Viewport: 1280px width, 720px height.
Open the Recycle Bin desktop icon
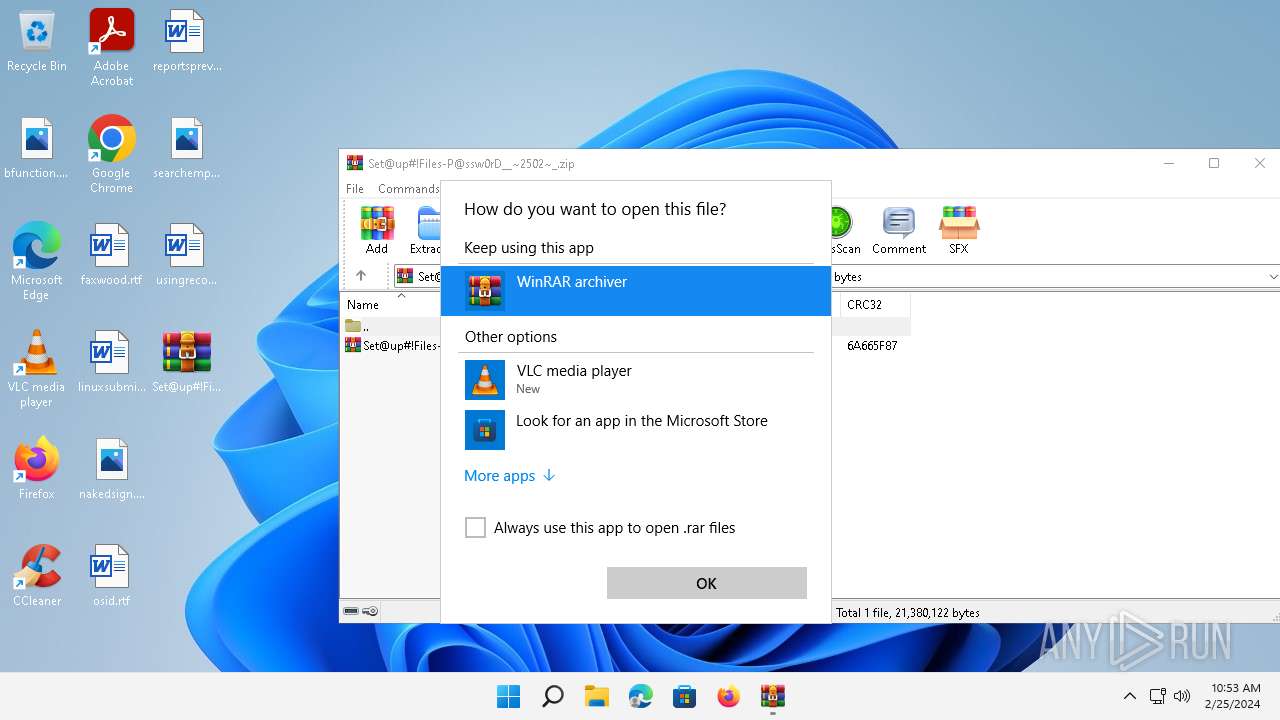pyautogui.click(x=37, y=43)
